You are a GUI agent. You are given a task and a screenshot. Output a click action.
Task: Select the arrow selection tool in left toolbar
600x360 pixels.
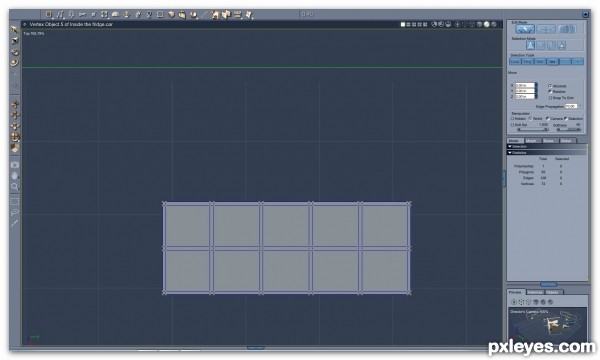point(15,29)
